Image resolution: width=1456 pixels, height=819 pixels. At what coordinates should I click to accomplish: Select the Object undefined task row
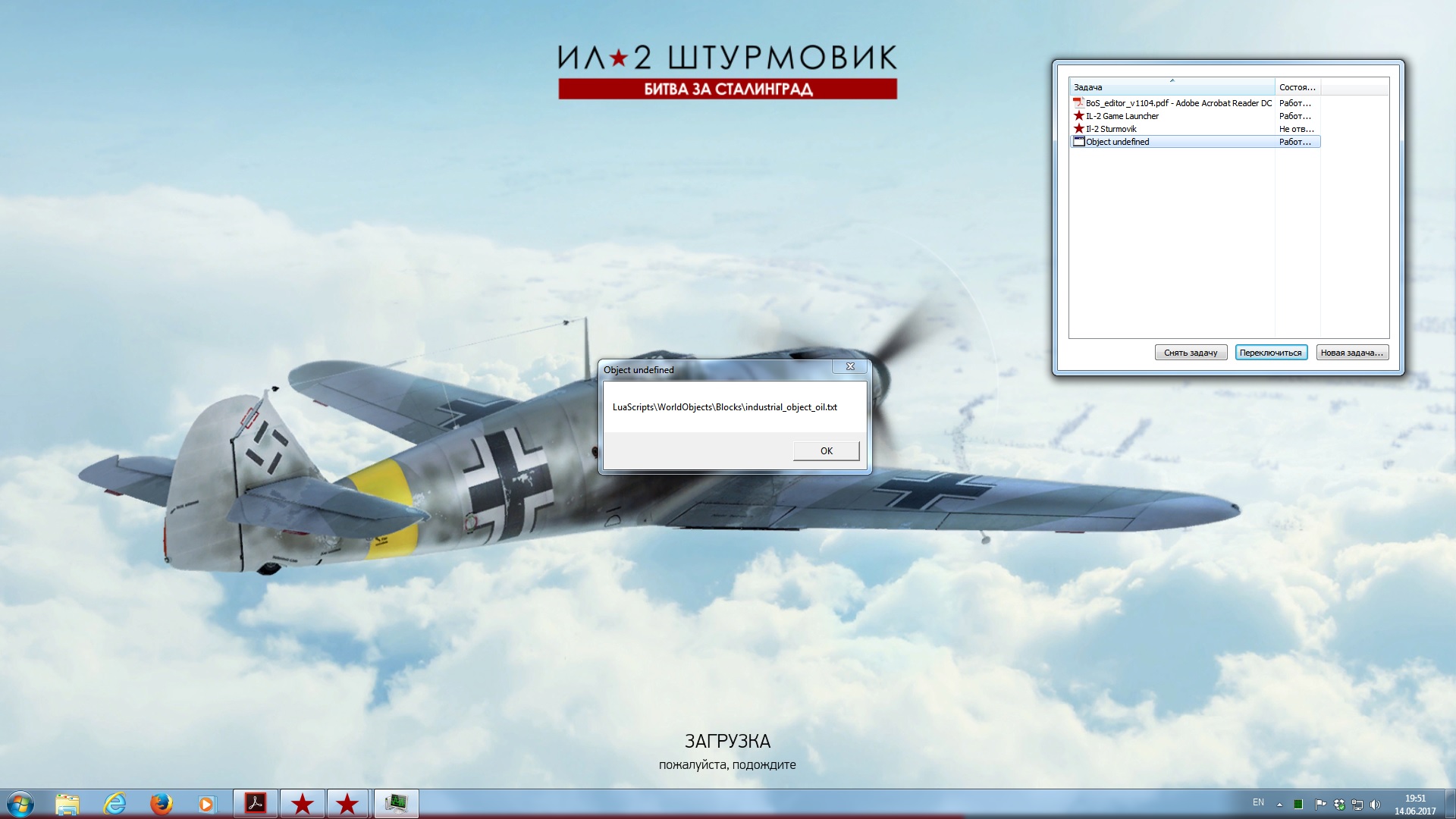pos(1195,142)
